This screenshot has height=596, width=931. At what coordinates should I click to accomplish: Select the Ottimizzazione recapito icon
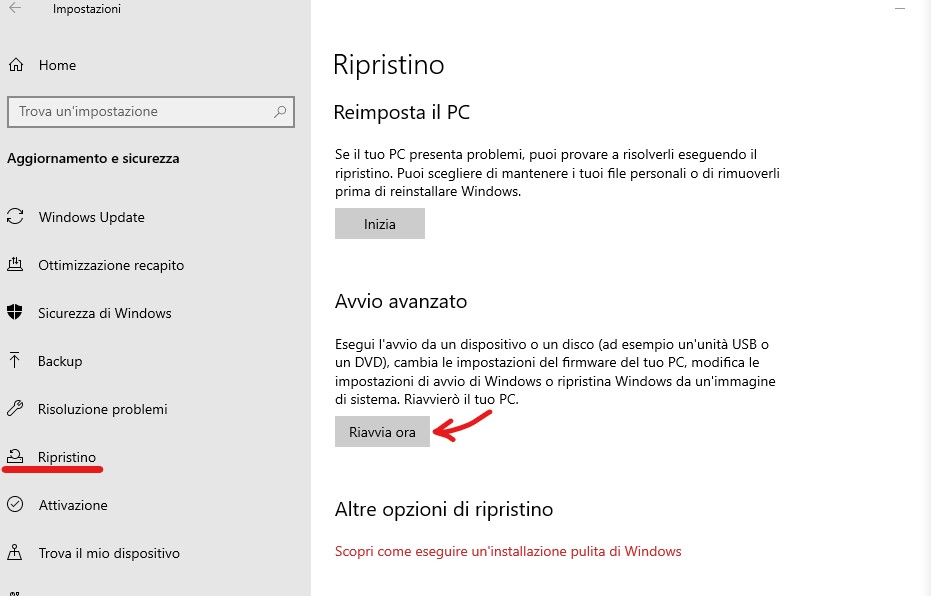tap(15, 265)
